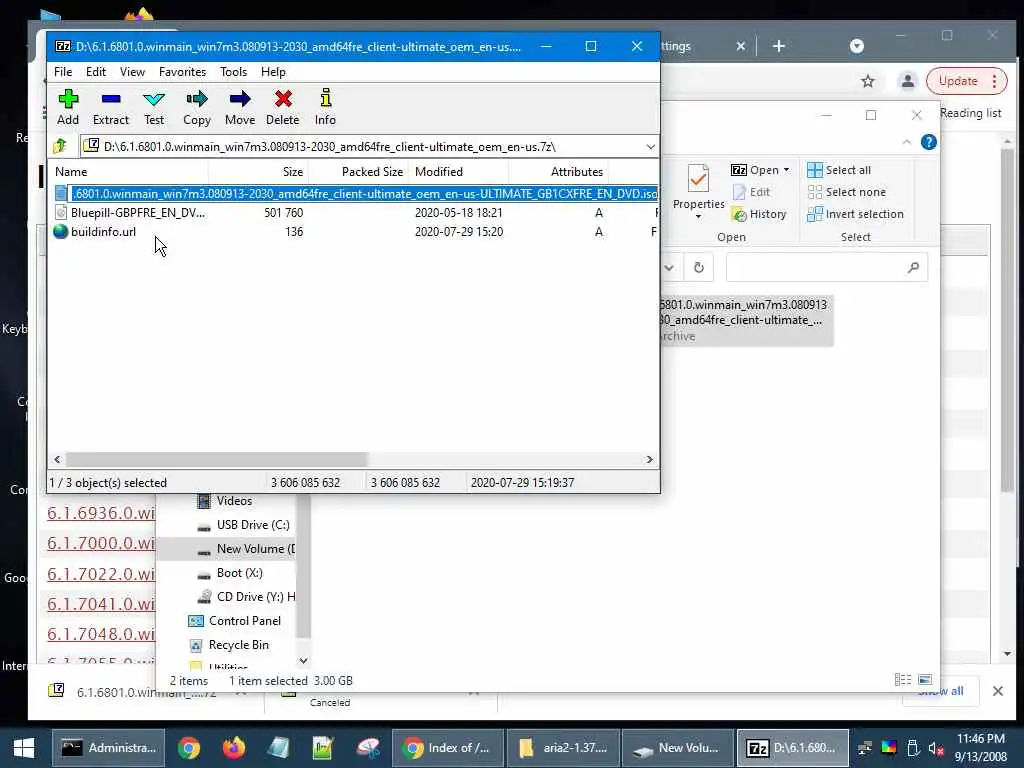Open the Windows Start menu
1024x768 pixels.
(x=24, y=748)
